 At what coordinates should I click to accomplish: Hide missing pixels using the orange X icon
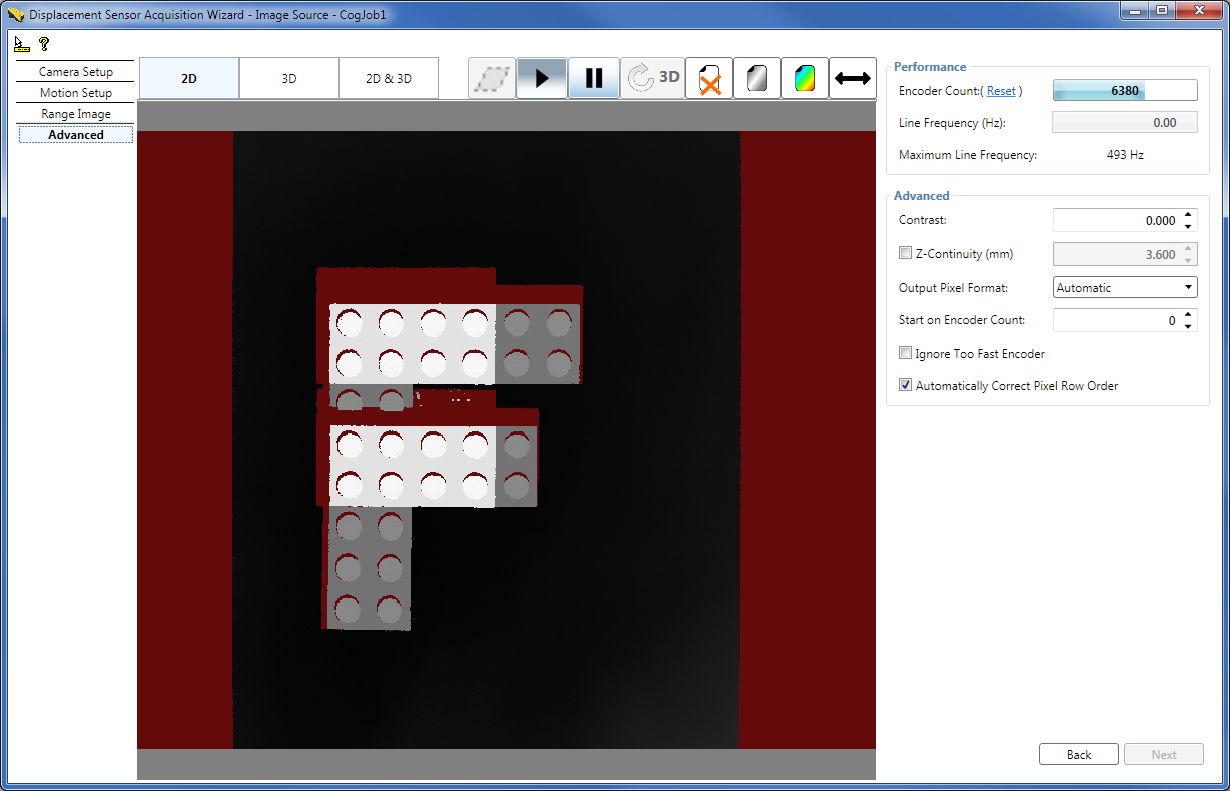[708, 78]
